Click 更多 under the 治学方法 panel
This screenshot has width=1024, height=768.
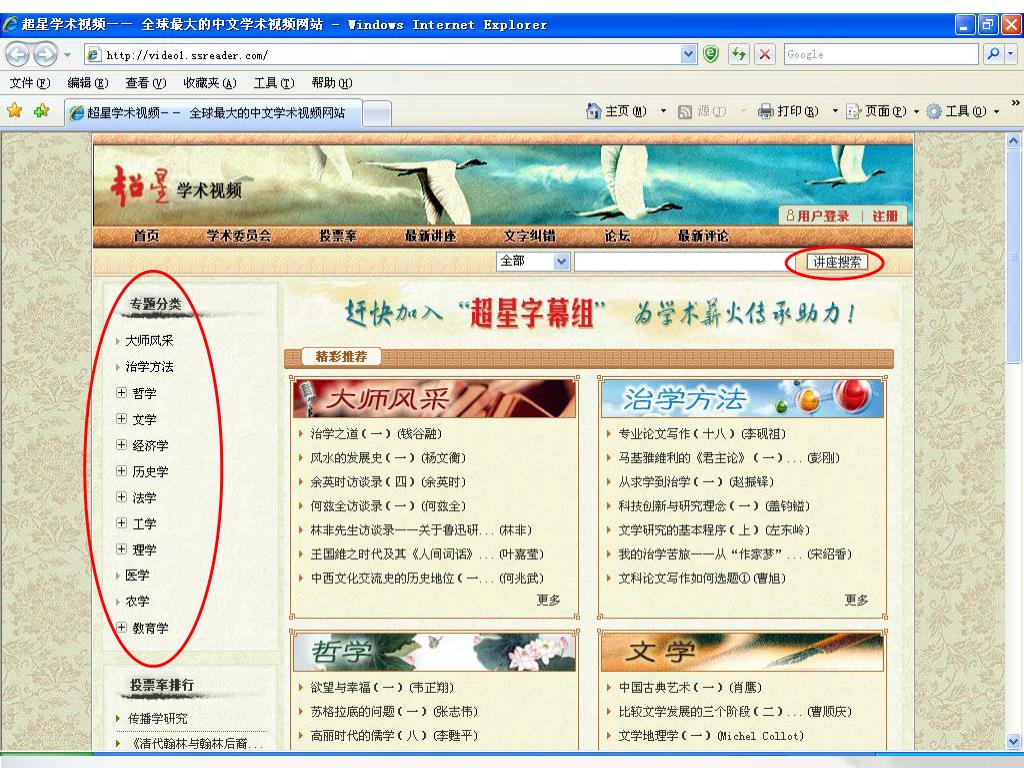[856, 600]
